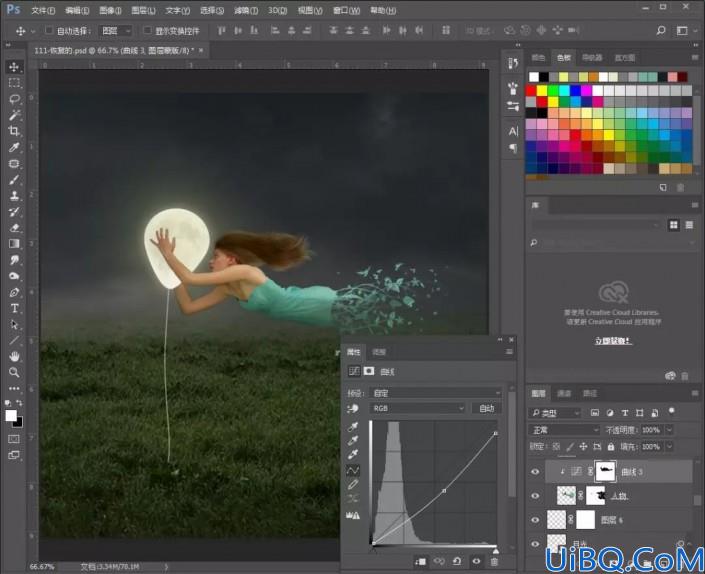The width and height of the screenshot is (705, 574).
Task: Open the RGB channel dropdown
Action: tap(417, 408)
